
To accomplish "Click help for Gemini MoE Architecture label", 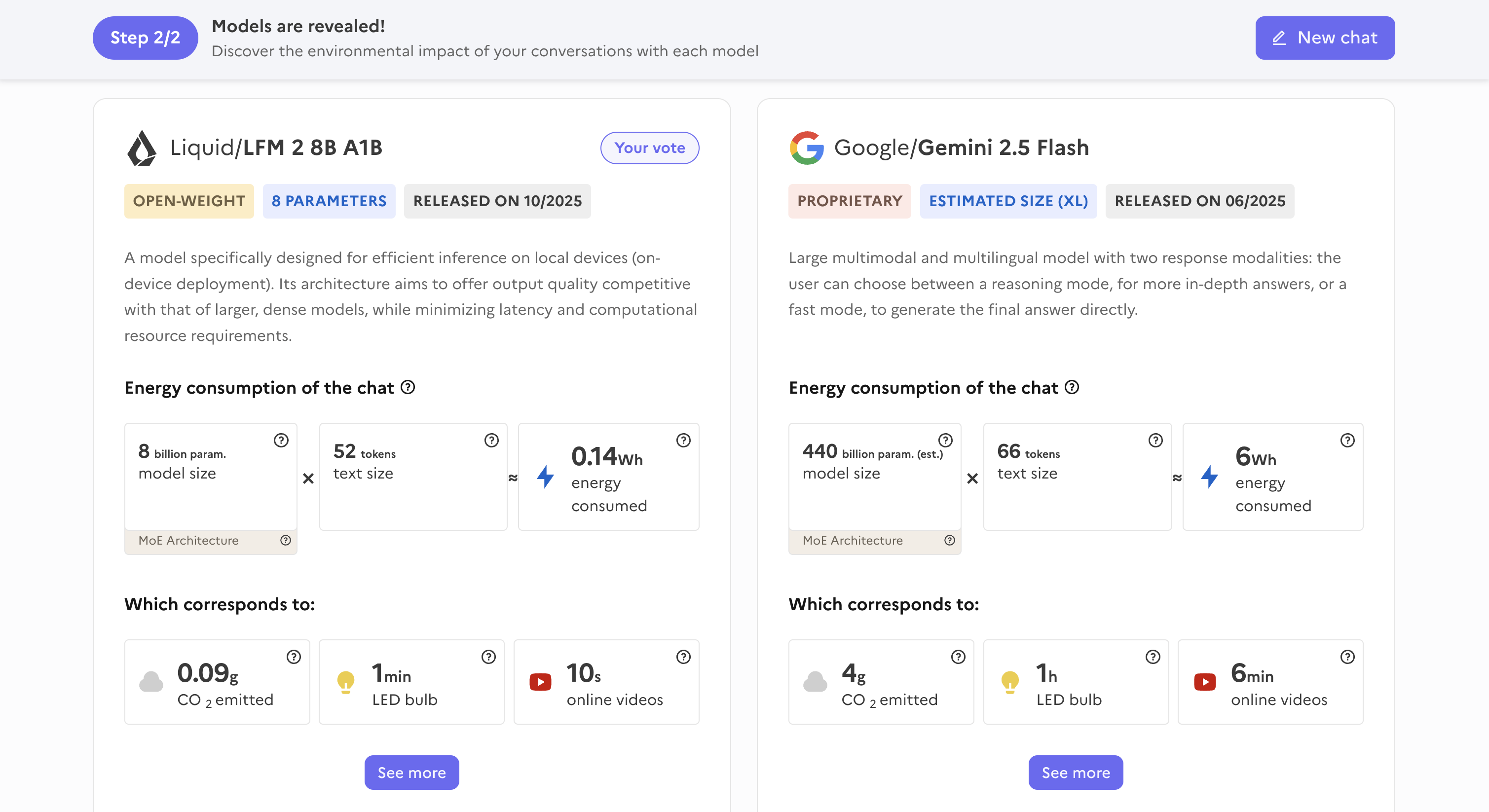I will (x=950, y=540).
